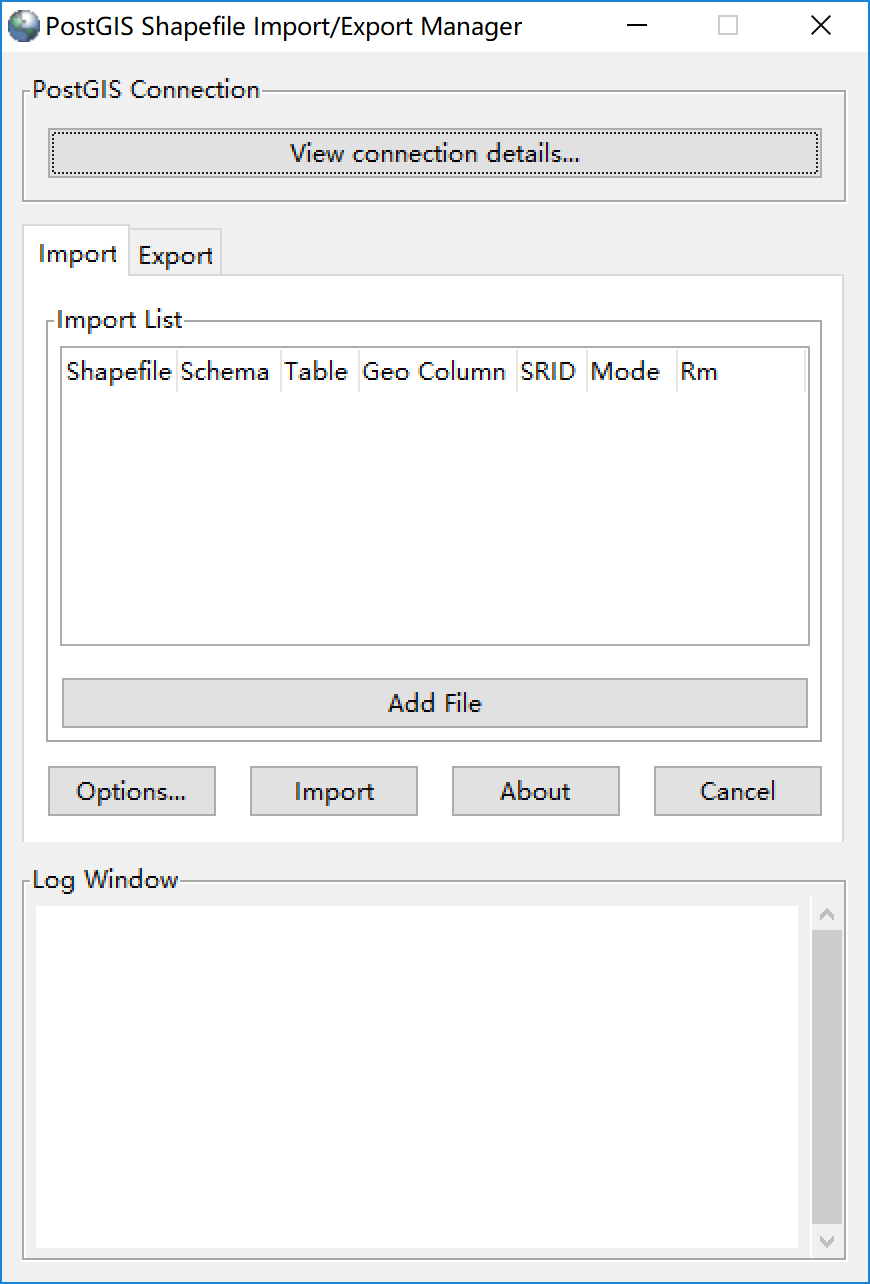Click the Log Window scroll down arrow
The image size is (870, 1284).
(x=826, y=1241)
